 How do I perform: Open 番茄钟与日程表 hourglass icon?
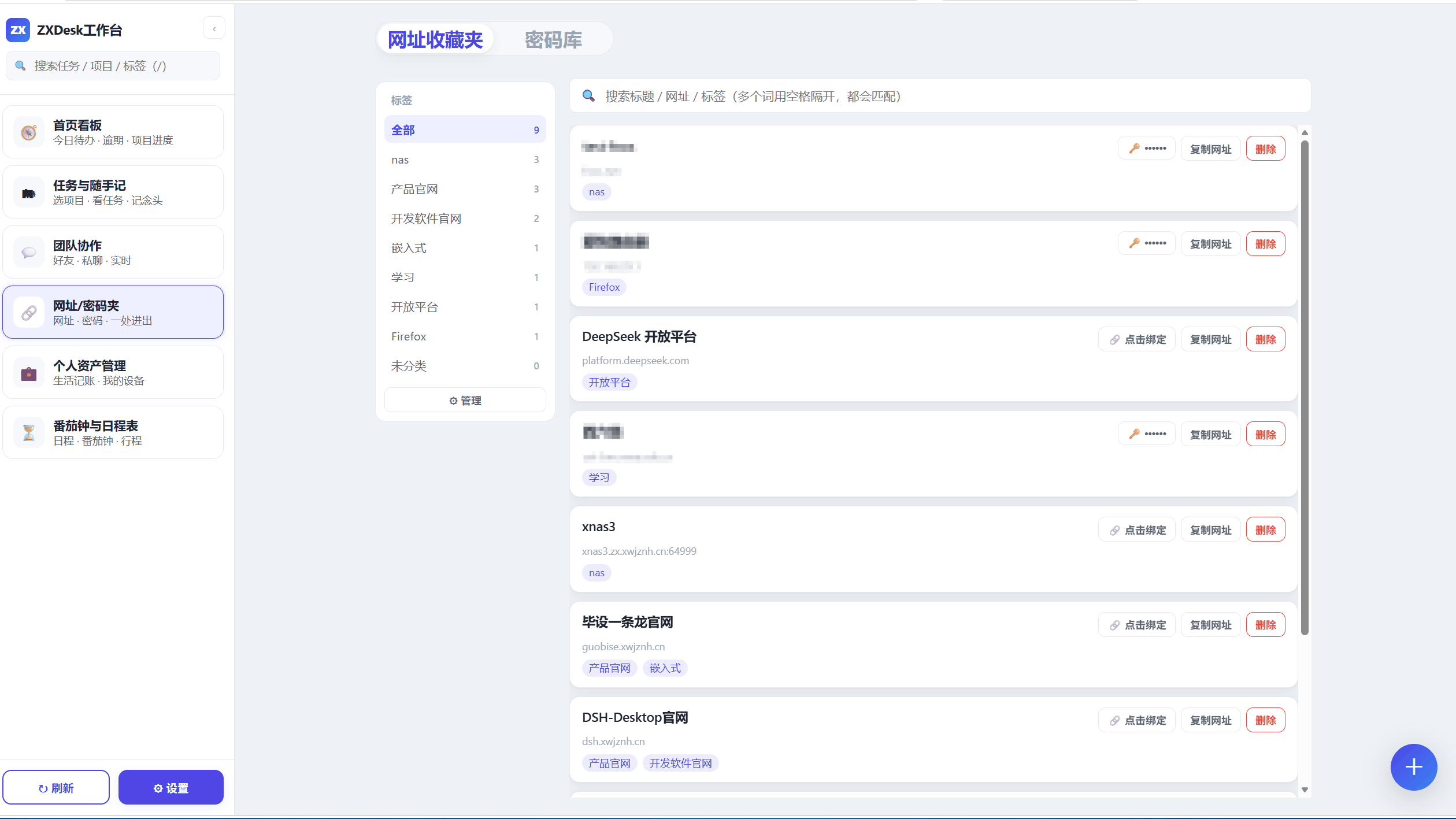(x=28, y=433)
